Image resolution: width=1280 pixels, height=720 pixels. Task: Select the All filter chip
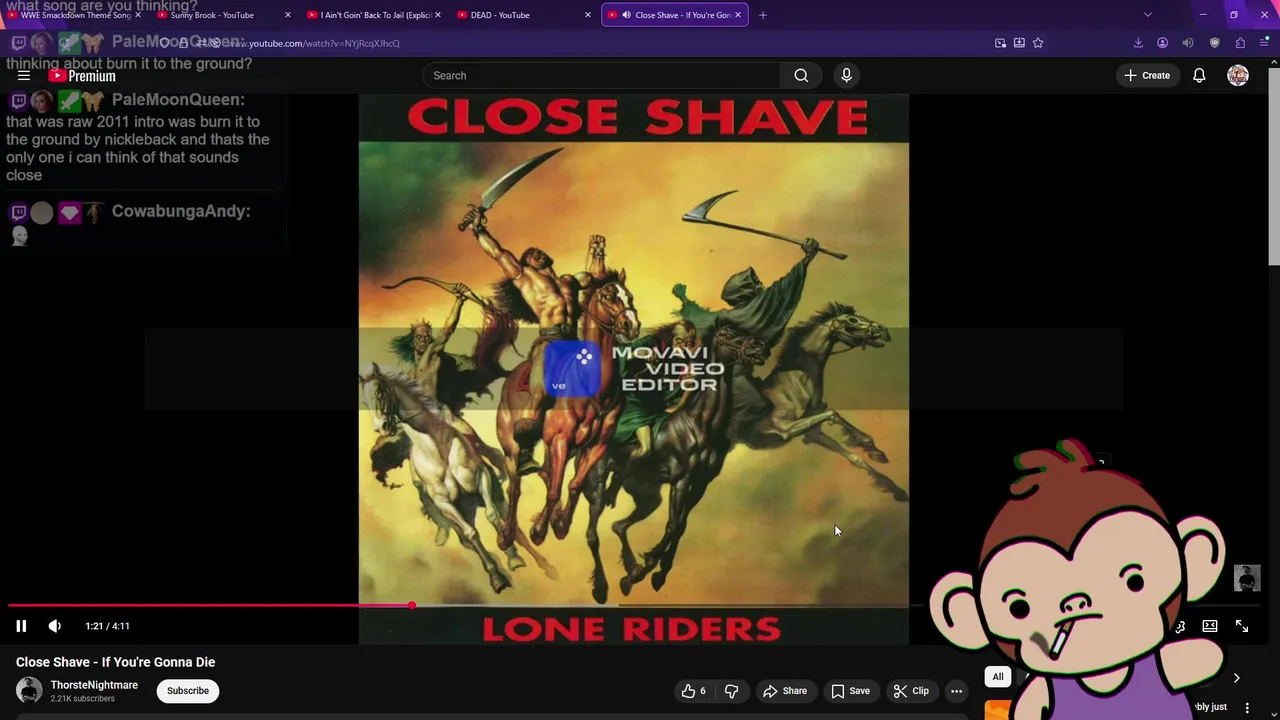(998, 677)
